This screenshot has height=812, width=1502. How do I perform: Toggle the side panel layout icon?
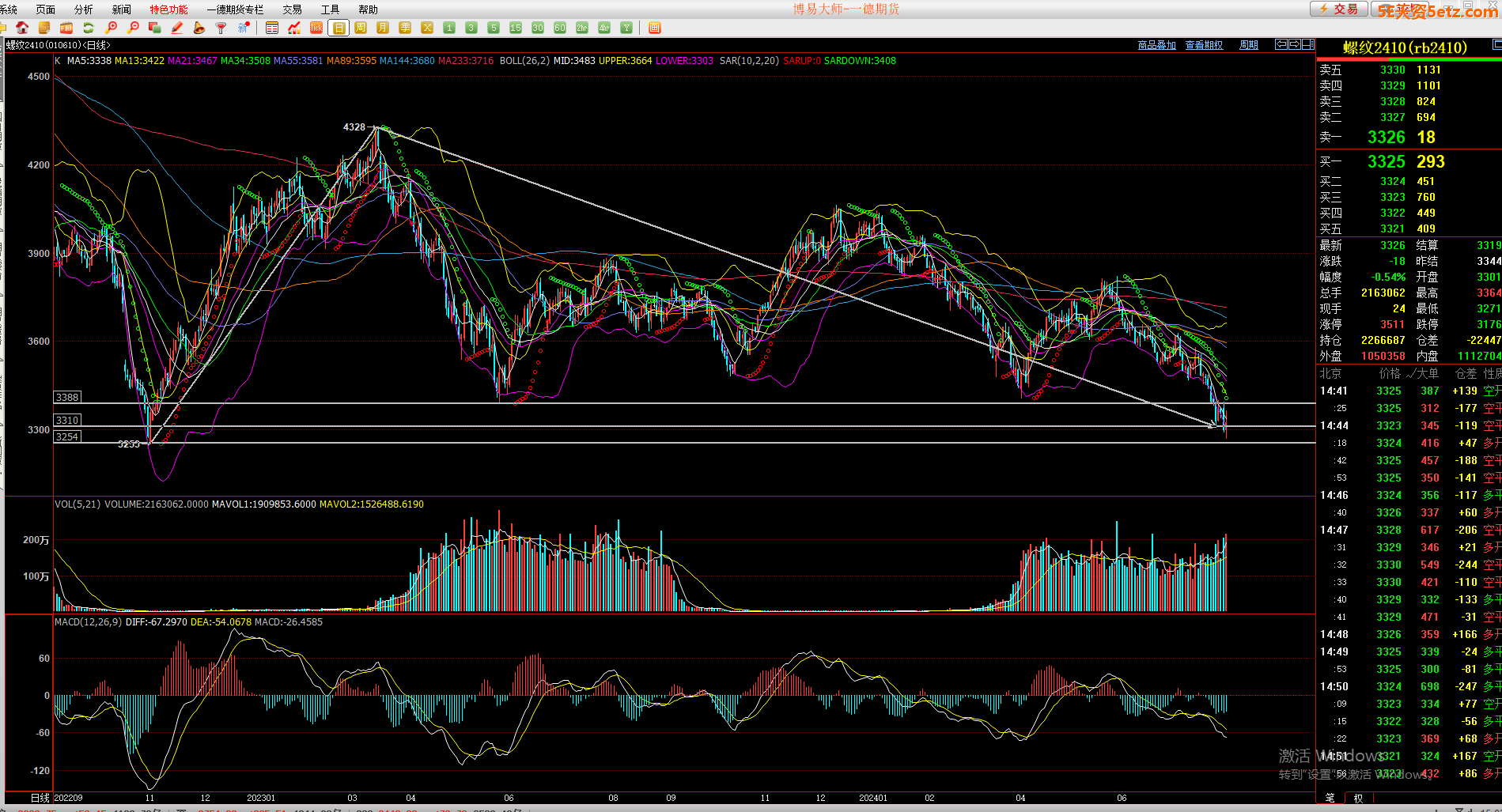click(1308, 45)
